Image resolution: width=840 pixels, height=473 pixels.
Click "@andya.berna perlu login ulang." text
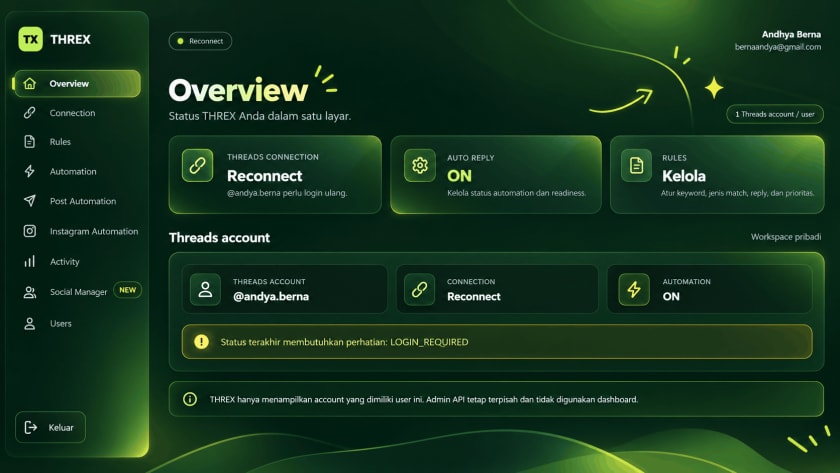pyautogui.click(x=287, y=193)
